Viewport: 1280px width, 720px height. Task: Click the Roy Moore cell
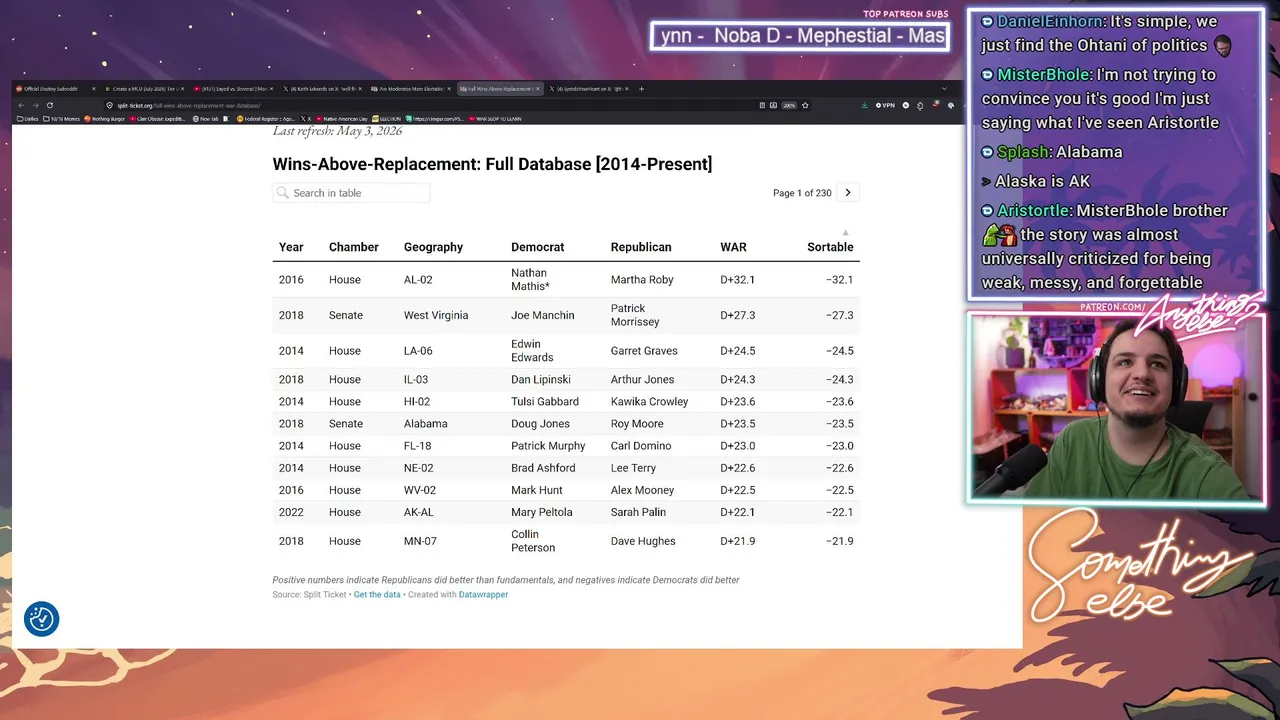[x=637, y=424]
